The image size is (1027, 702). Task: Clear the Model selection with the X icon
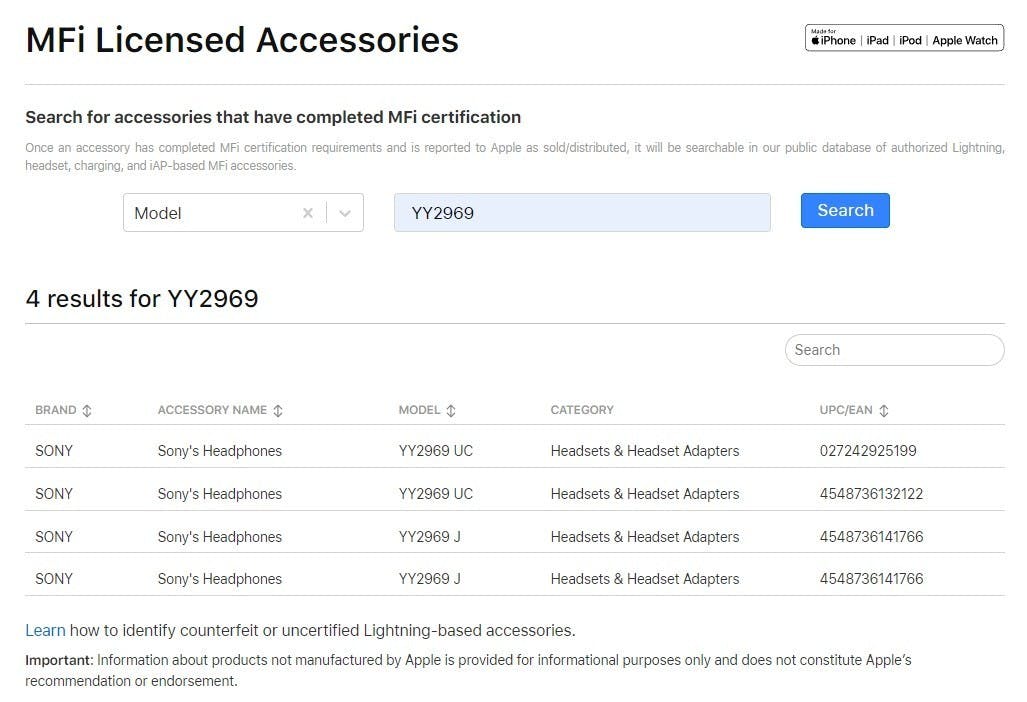coord(308,213)
